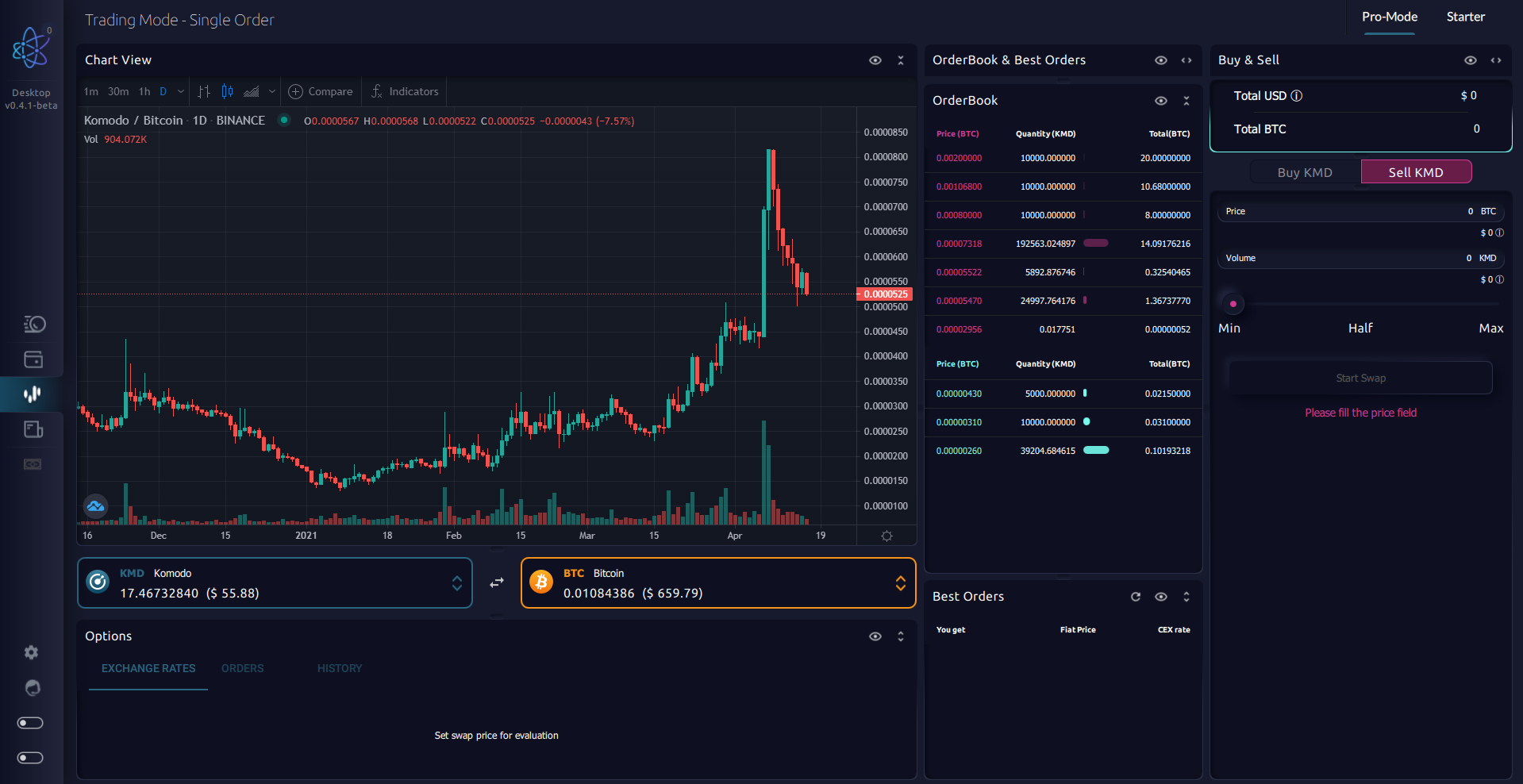Expand Best Orders panel vertically
The height and width of the screenshot is (784, 1523).
pos(1186,597)
